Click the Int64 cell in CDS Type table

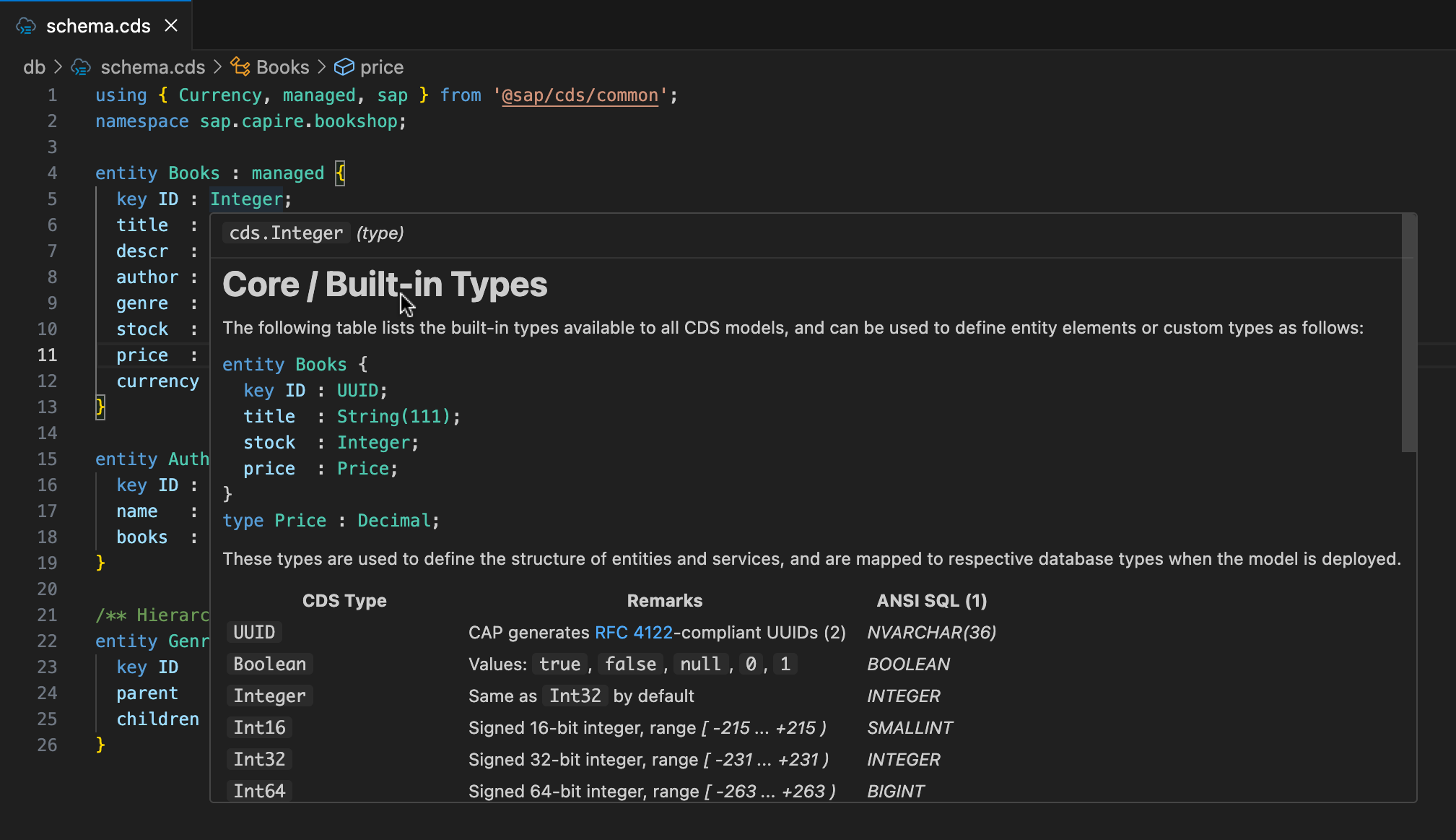259,792
